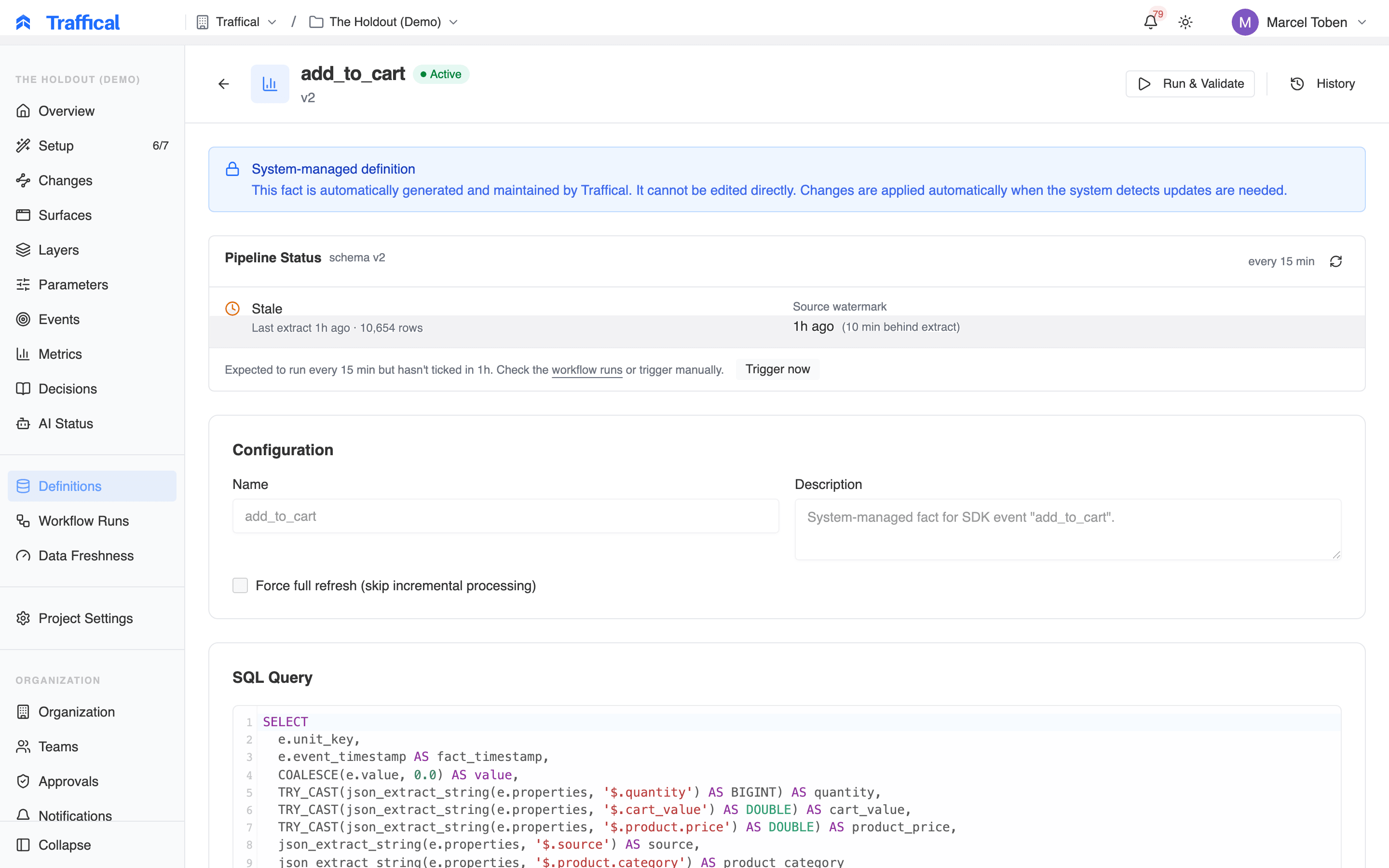Image resolution: width=1389 pixels, height=868 pixels.
Task: Enable Force full refresh checkbox
Action: point(240,585)
